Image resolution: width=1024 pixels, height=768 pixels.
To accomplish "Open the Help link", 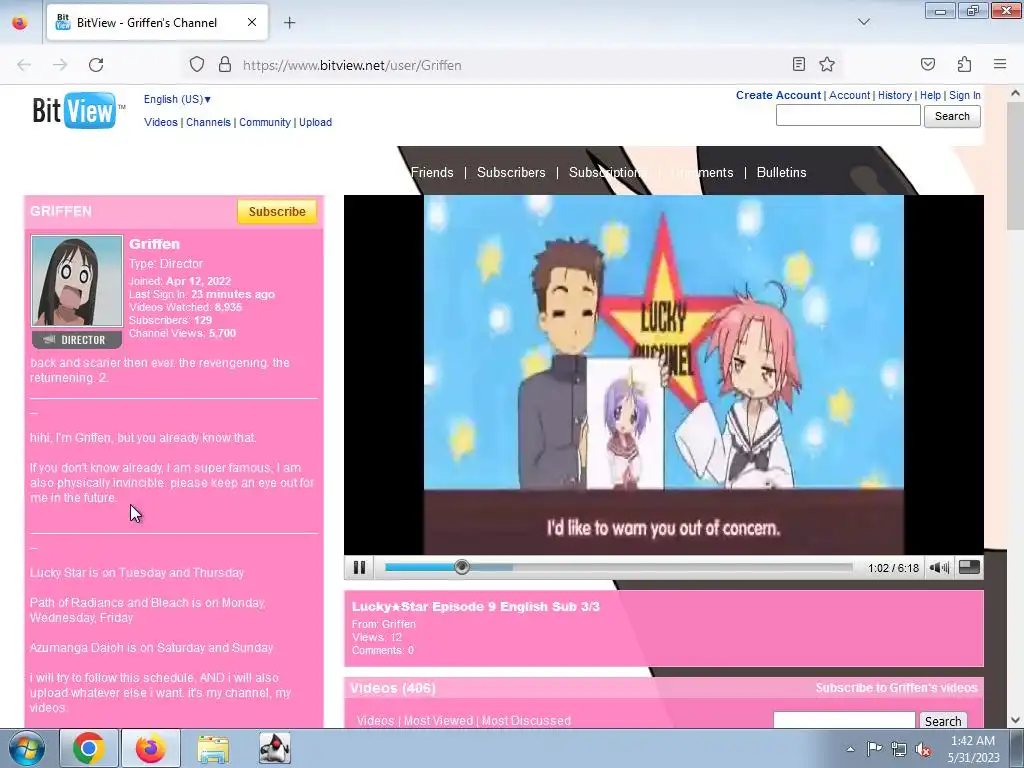I will click(x=930, y=95).
